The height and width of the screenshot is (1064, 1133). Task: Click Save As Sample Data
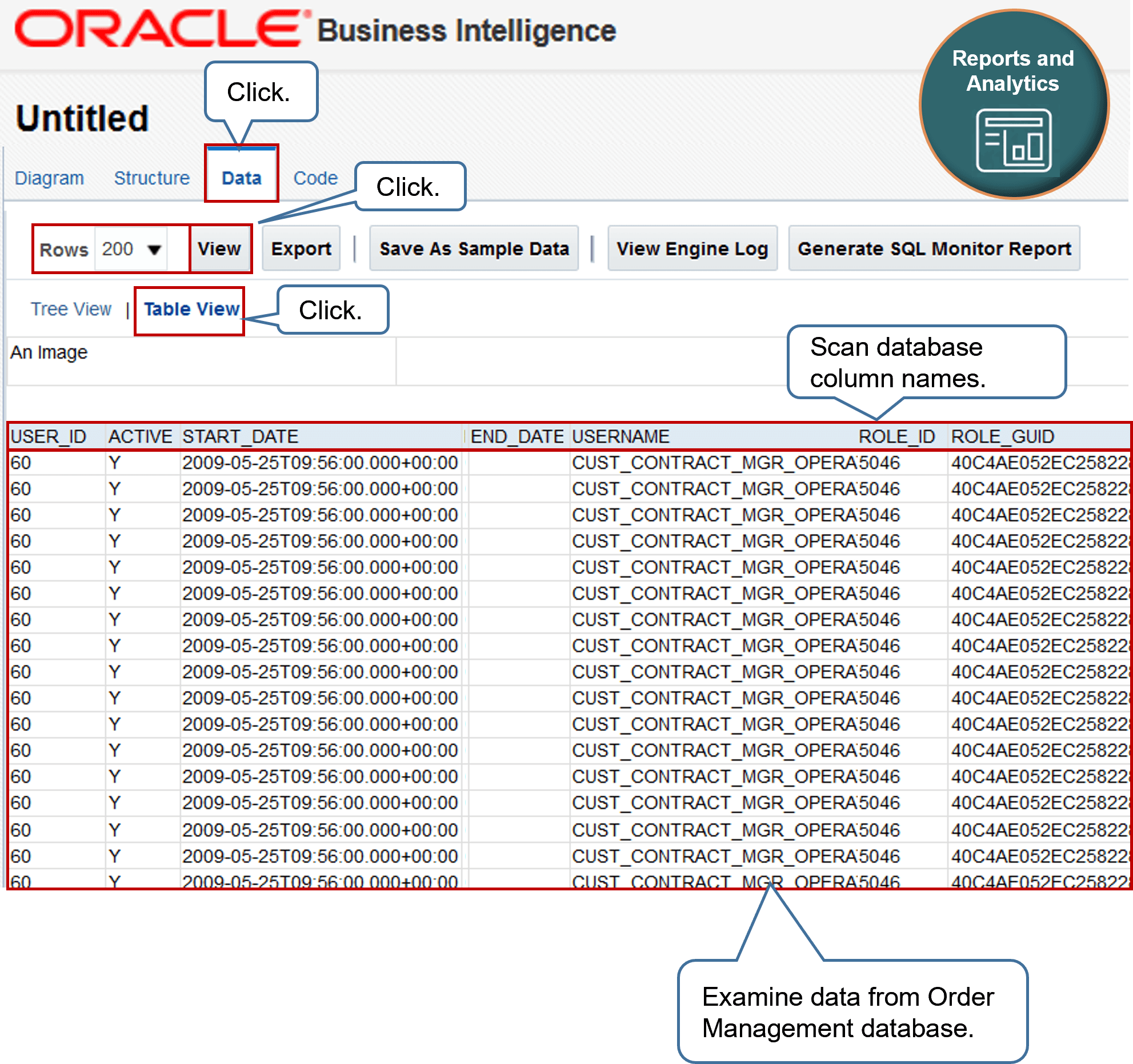coord(473,249)
